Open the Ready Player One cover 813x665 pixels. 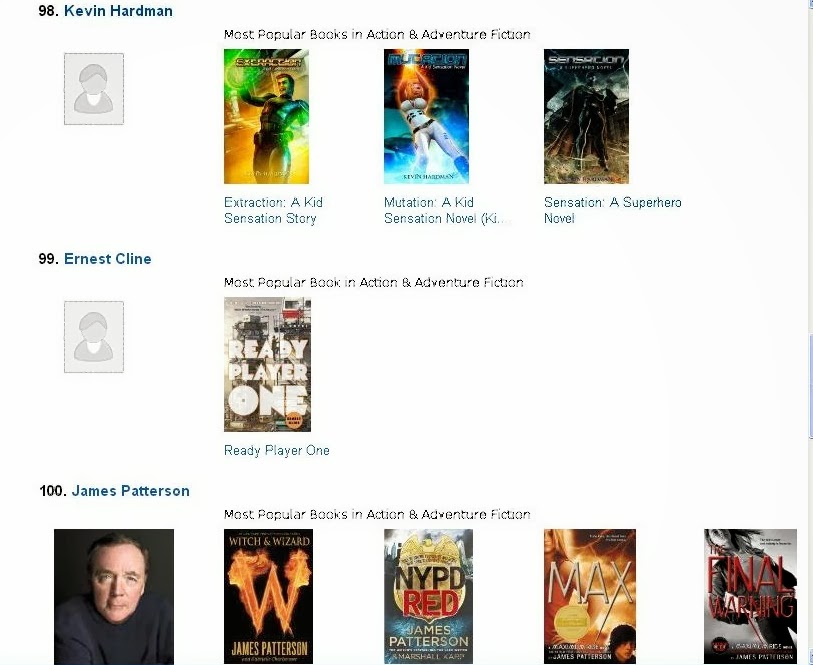pyautogui.click(x=268, y=364)
